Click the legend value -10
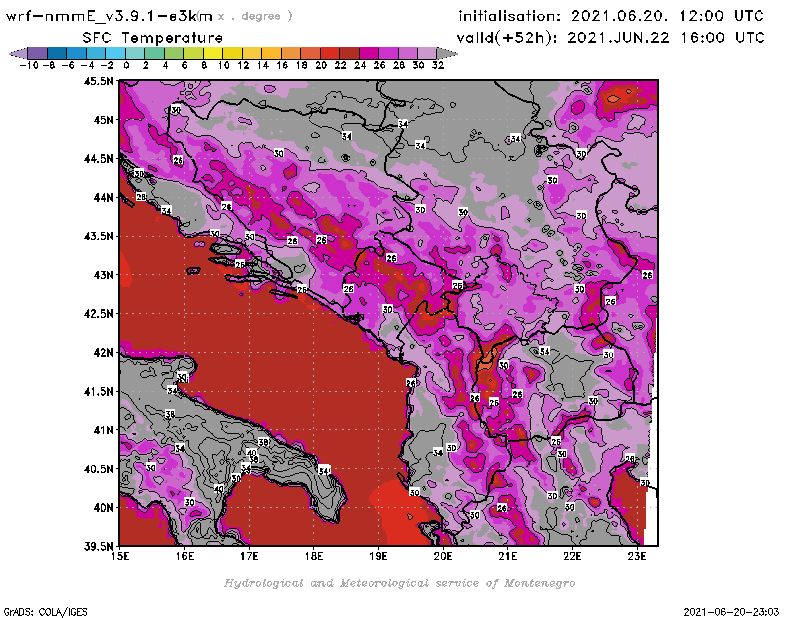The height and width of the screenshot is (618, 800). (29, 65)
